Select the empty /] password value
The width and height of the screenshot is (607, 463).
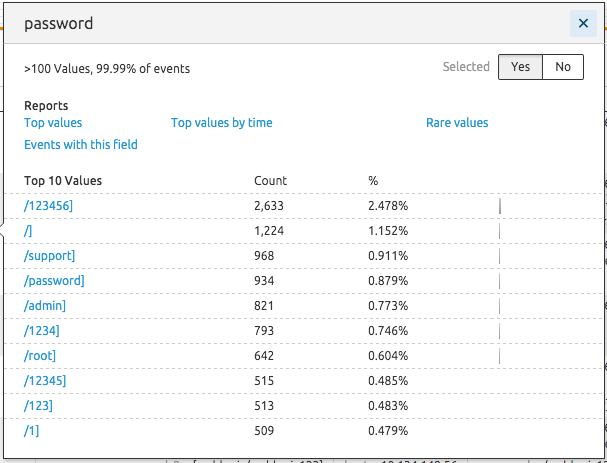[28, 231]
